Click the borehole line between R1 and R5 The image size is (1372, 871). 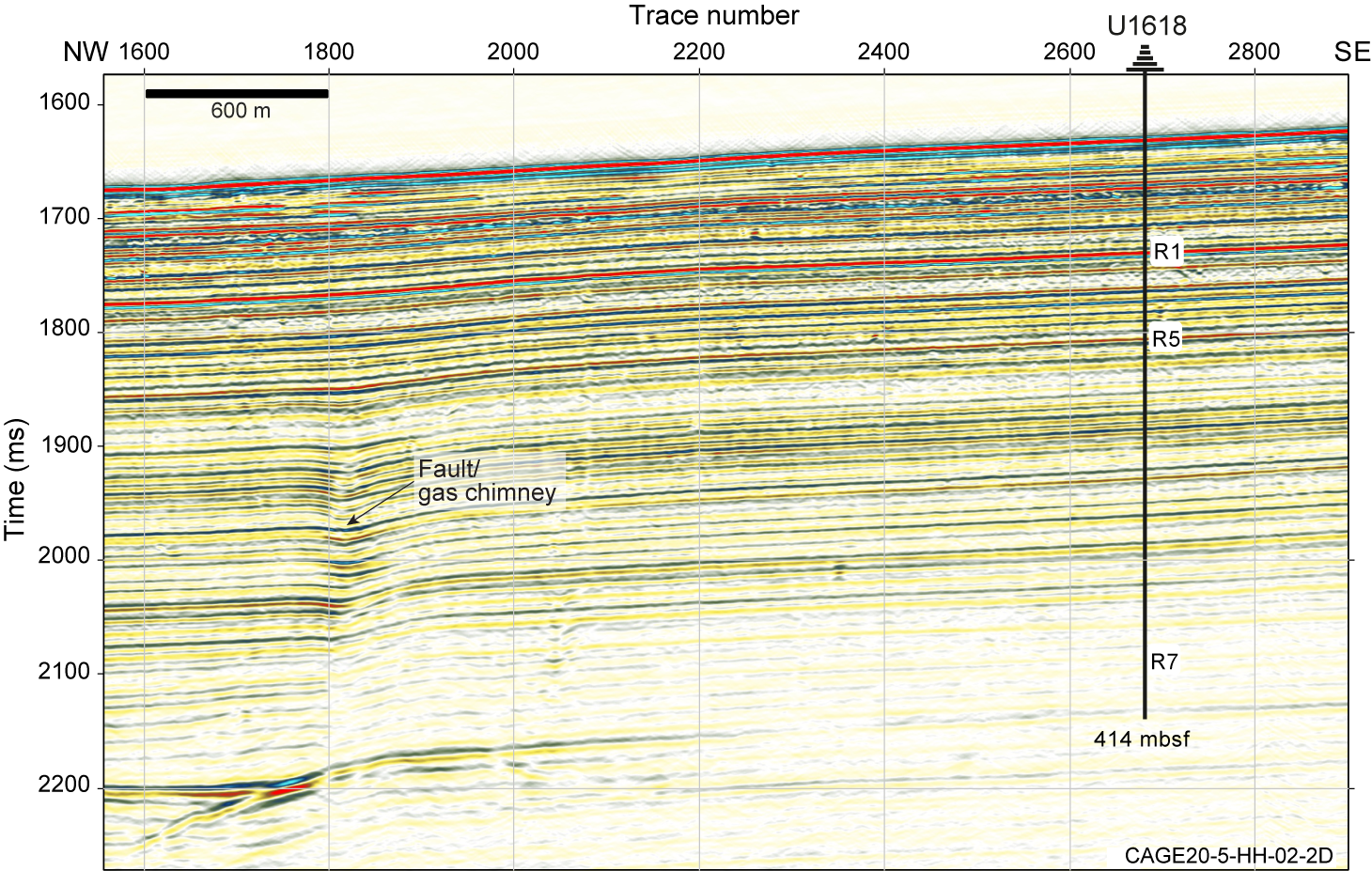1145,296
